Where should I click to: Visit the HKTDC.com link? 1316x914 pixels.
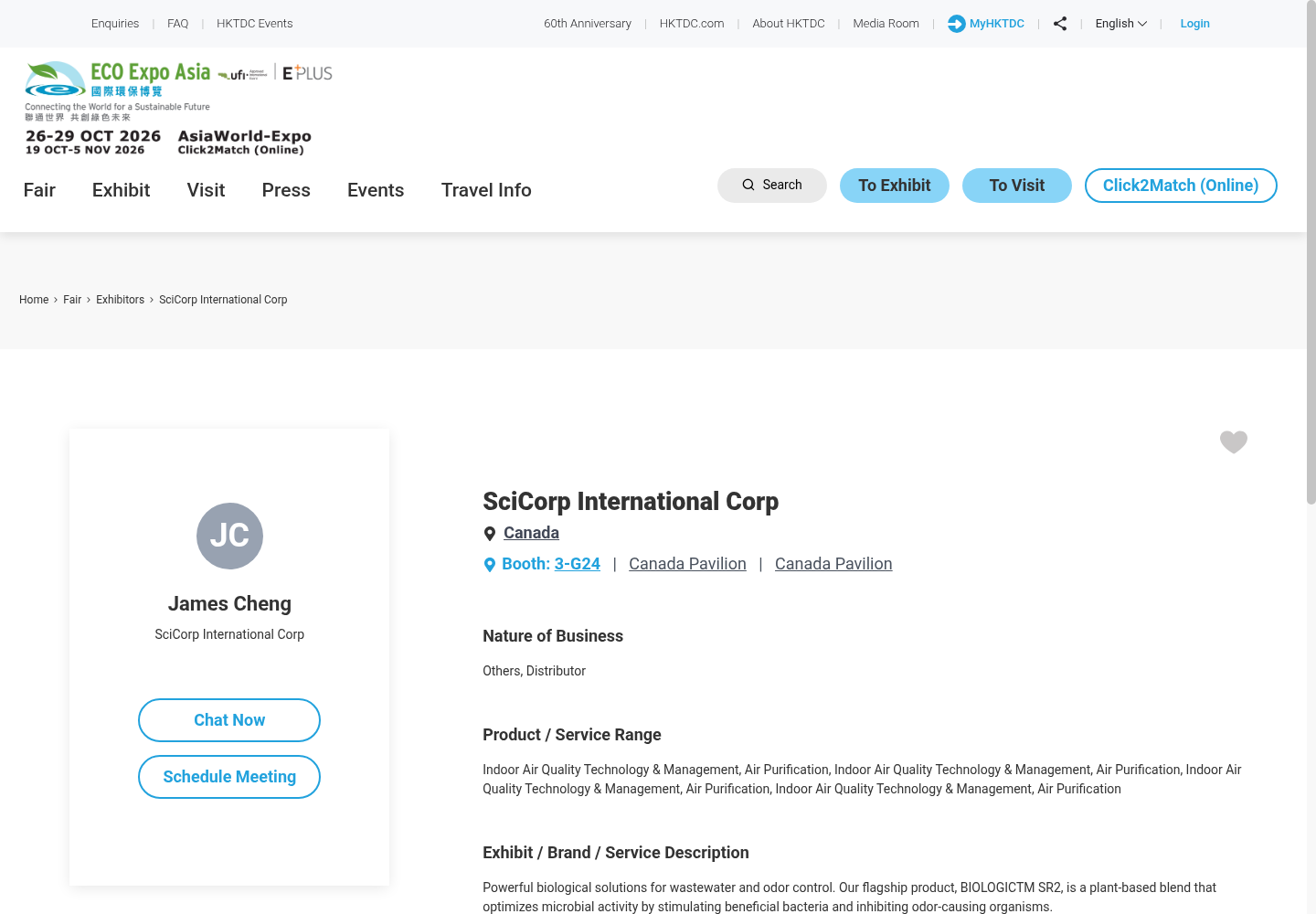tap(692, 24)
